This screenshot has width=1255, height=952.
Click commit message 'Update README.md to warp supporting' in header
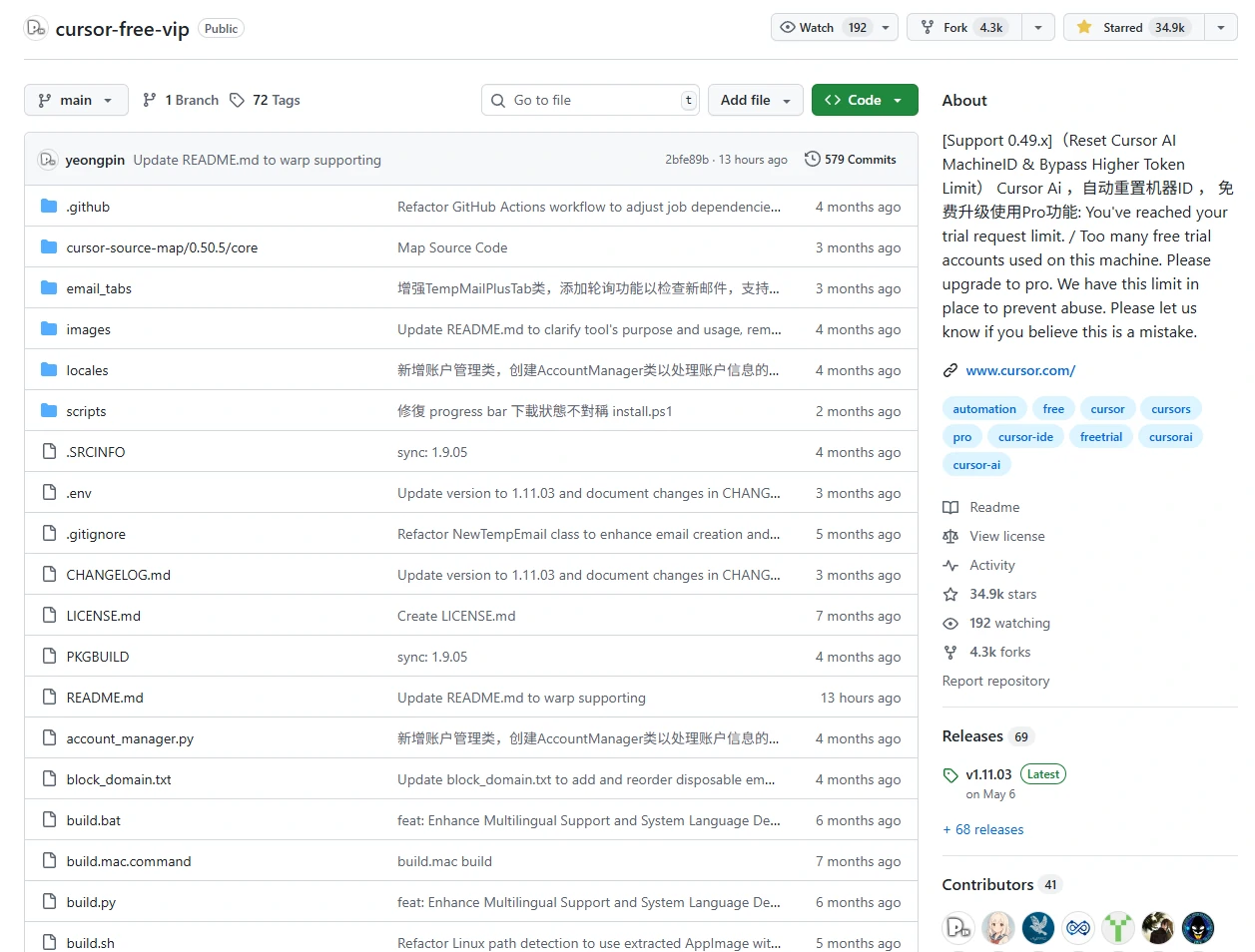(258, 160)
